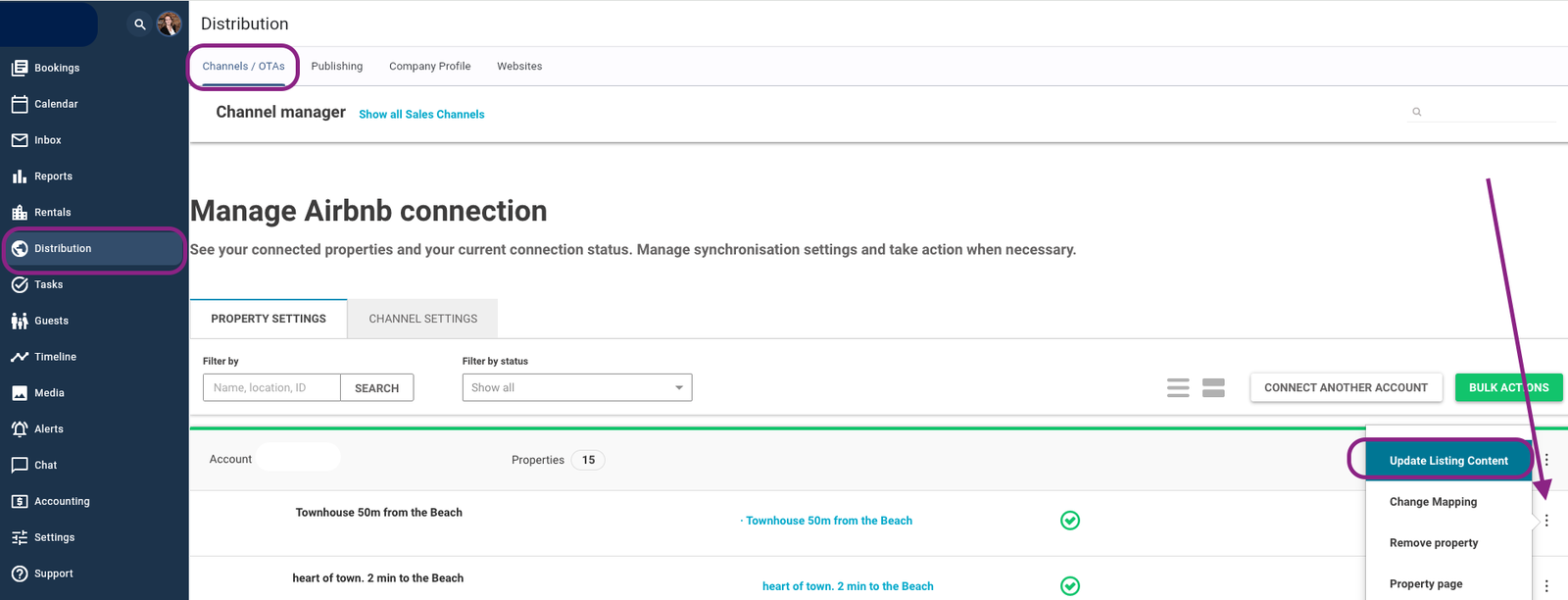Open heart of town. 2 min link
Screen dimensions: 1568x600
848,586
